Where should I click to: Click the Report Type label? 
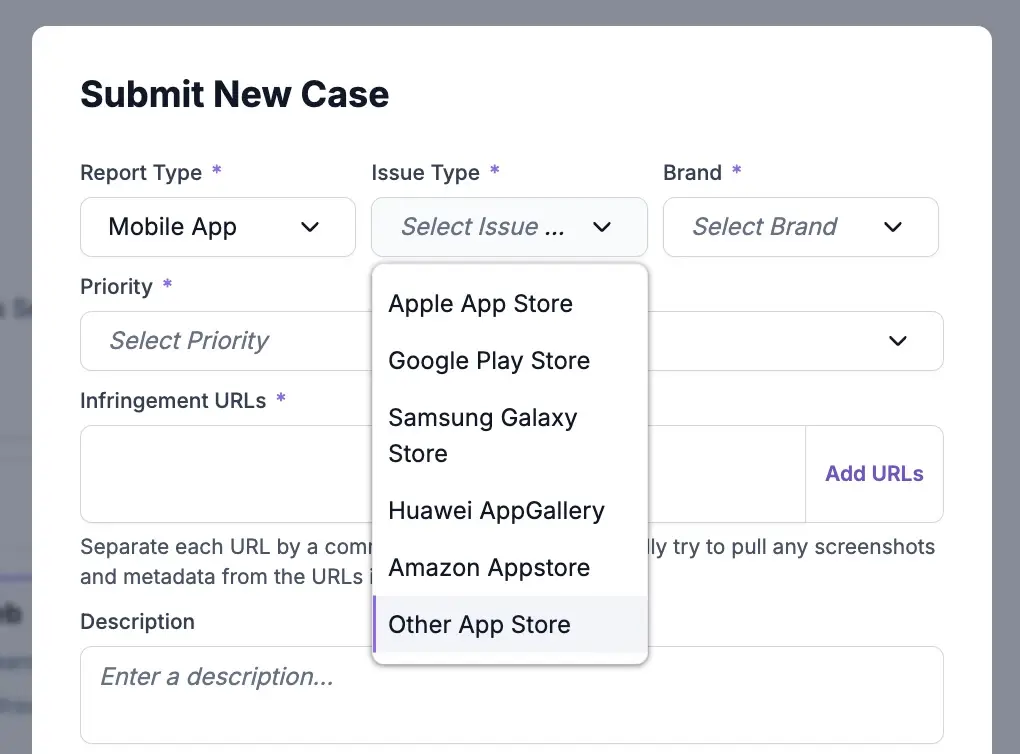point(141,172)
